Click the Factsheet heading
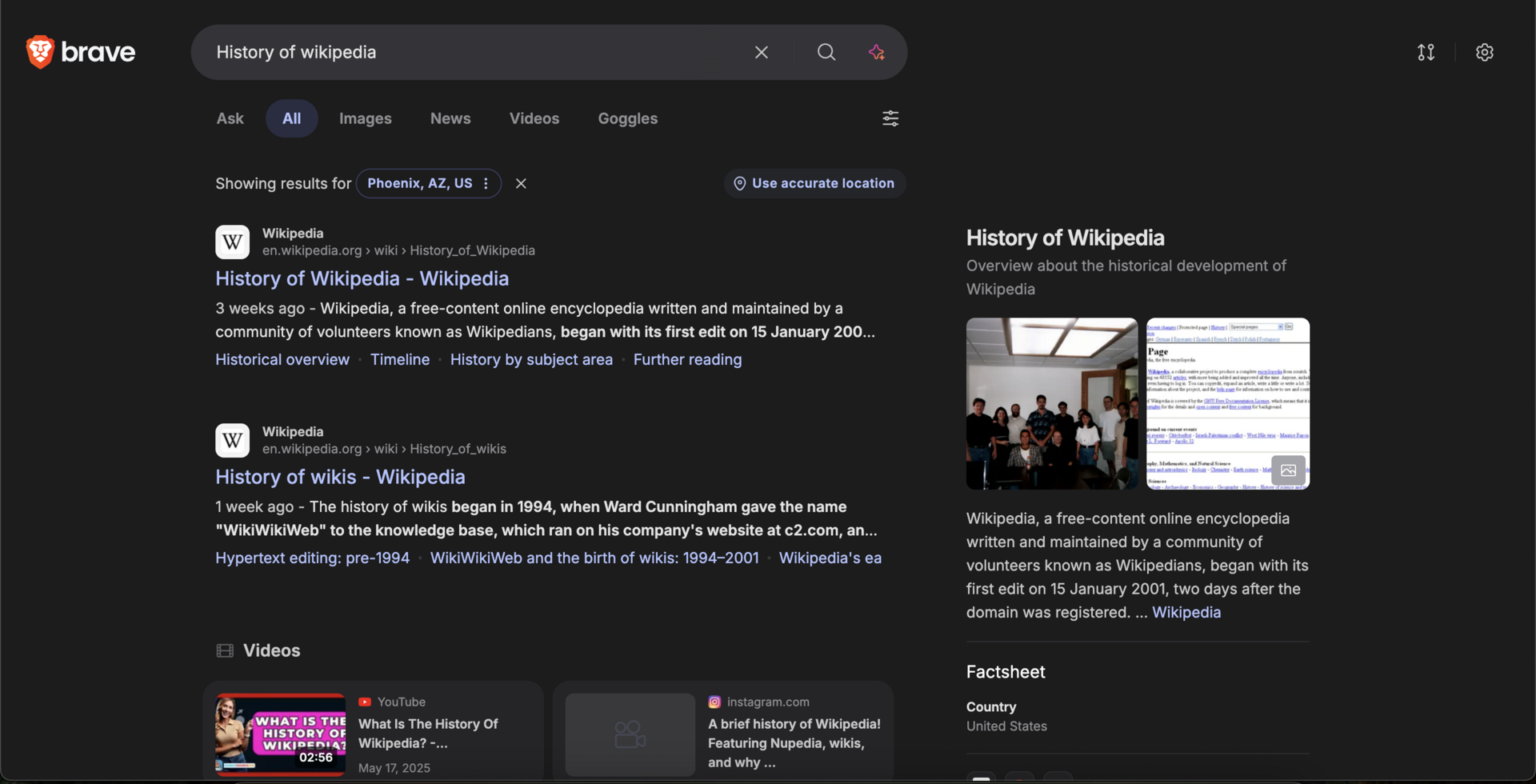 coord(1006,672)
